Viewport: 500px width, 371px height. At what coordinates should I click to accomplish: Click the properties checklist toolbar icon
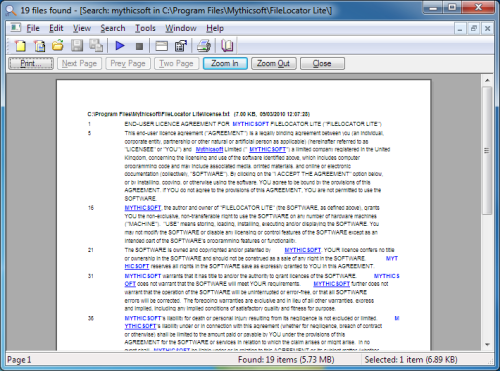[x=181, y=46]
